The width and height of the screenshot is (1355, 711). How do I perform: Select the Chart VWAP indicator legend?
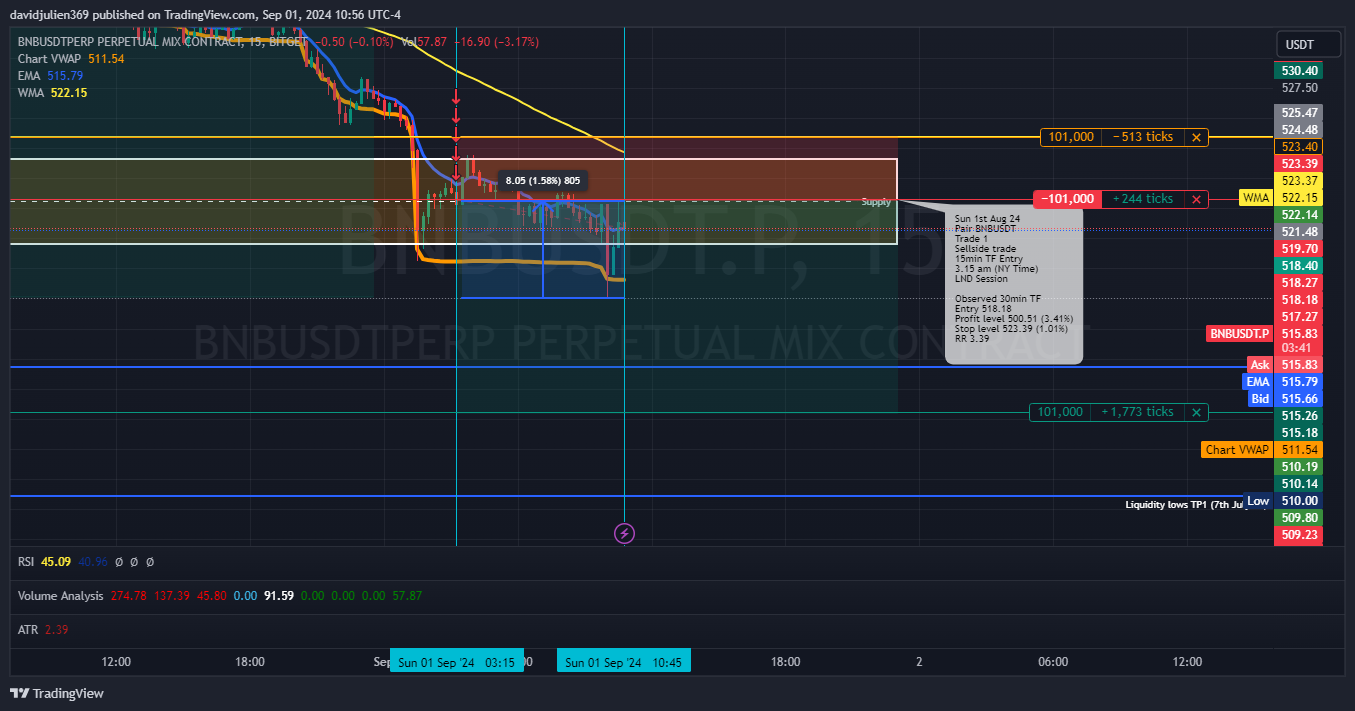[71, 59]
